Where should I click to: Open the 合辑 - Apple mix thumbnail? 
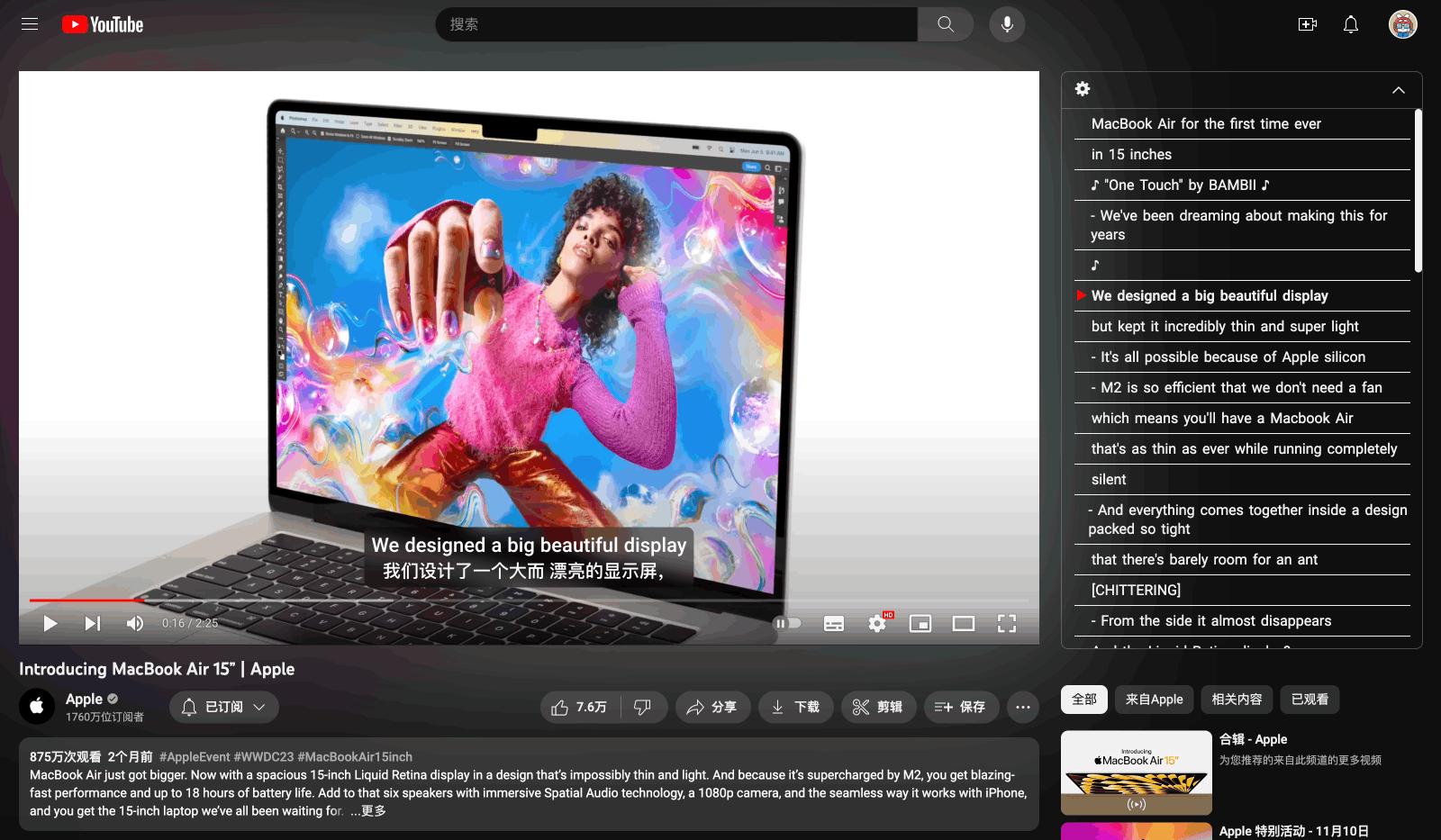pyautogui.click(x=1137, y=772)
